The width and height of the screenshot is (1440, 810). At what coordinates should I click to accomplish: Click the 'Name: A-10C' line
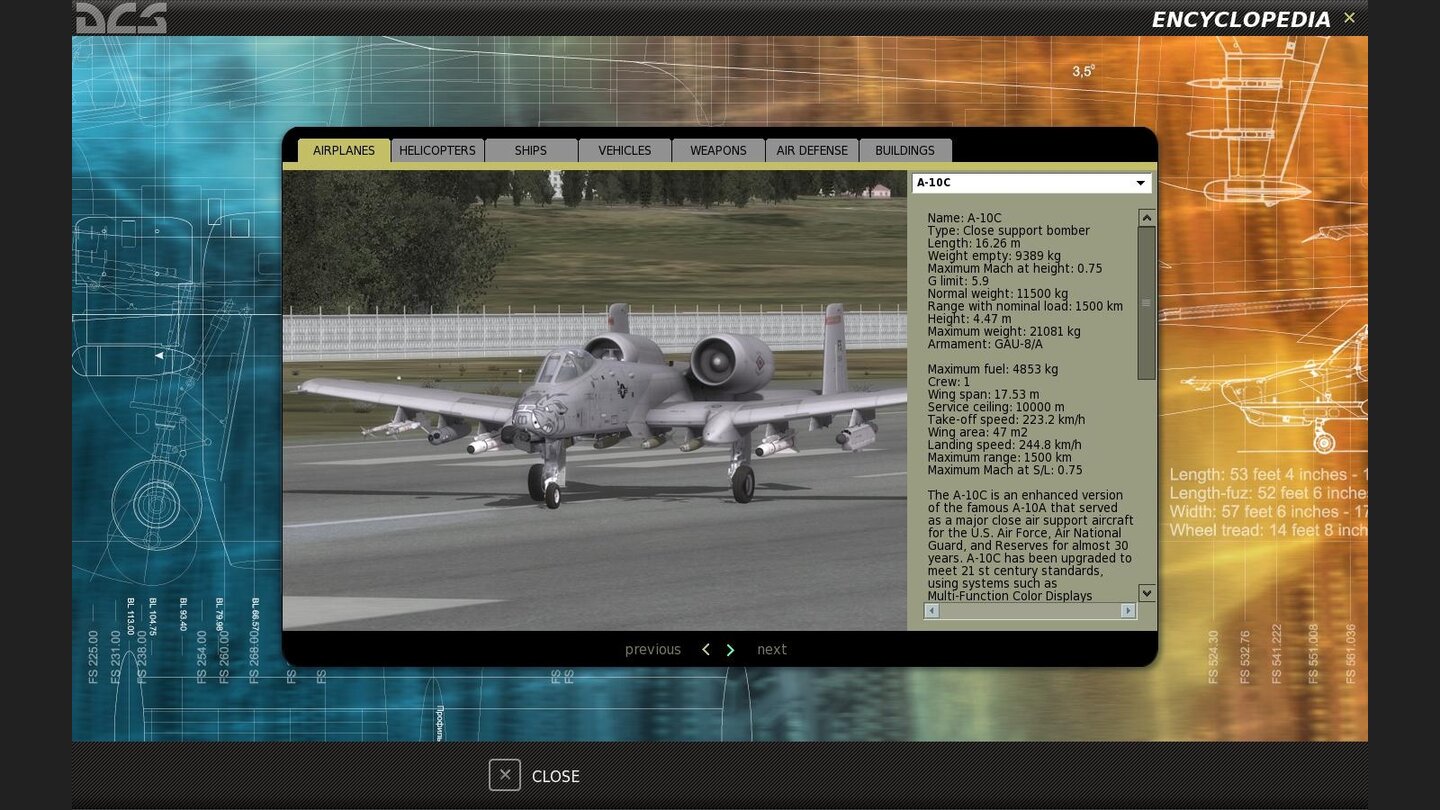coord(964,218)
